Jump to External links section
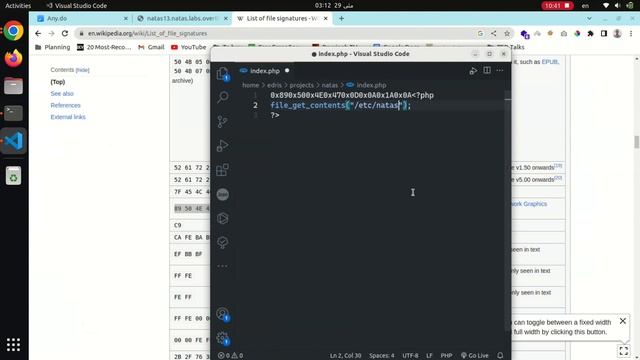 click(68, 117)
